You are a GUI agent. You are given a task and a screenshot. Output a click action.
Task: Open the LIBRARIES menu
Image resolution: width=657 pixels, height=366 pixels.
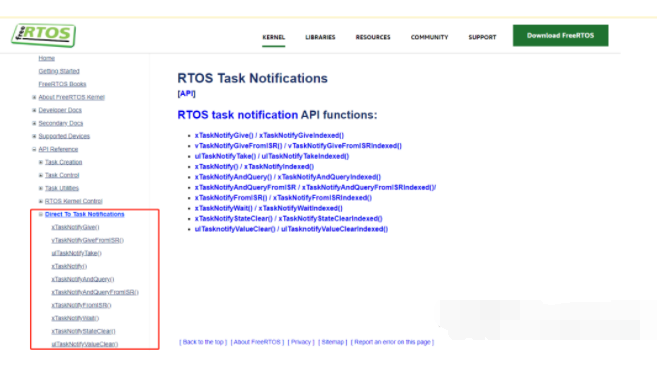coord(320,37)
